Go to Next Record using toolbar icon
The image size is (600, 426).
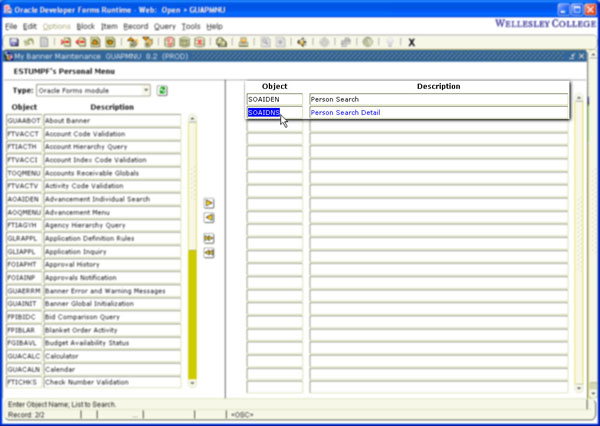[x=110, y=42]
